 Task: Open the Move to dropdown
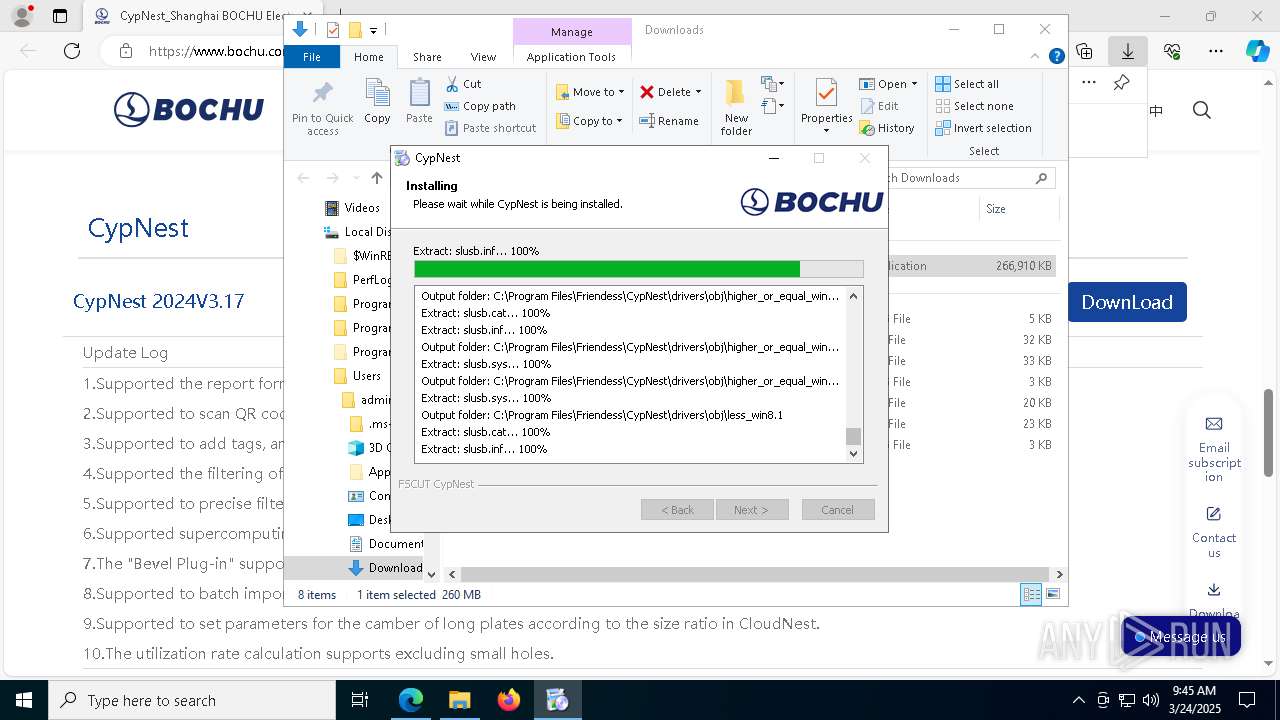[x=590, y=92]
